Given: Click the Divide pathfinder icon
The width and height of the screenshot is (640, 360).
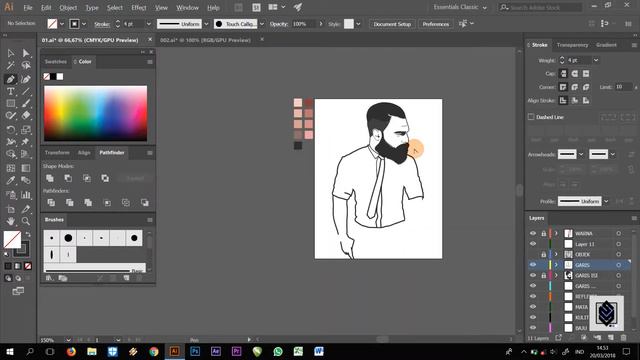Looking at the screenshot, I should pyautogui.click(x=51, y=202).
